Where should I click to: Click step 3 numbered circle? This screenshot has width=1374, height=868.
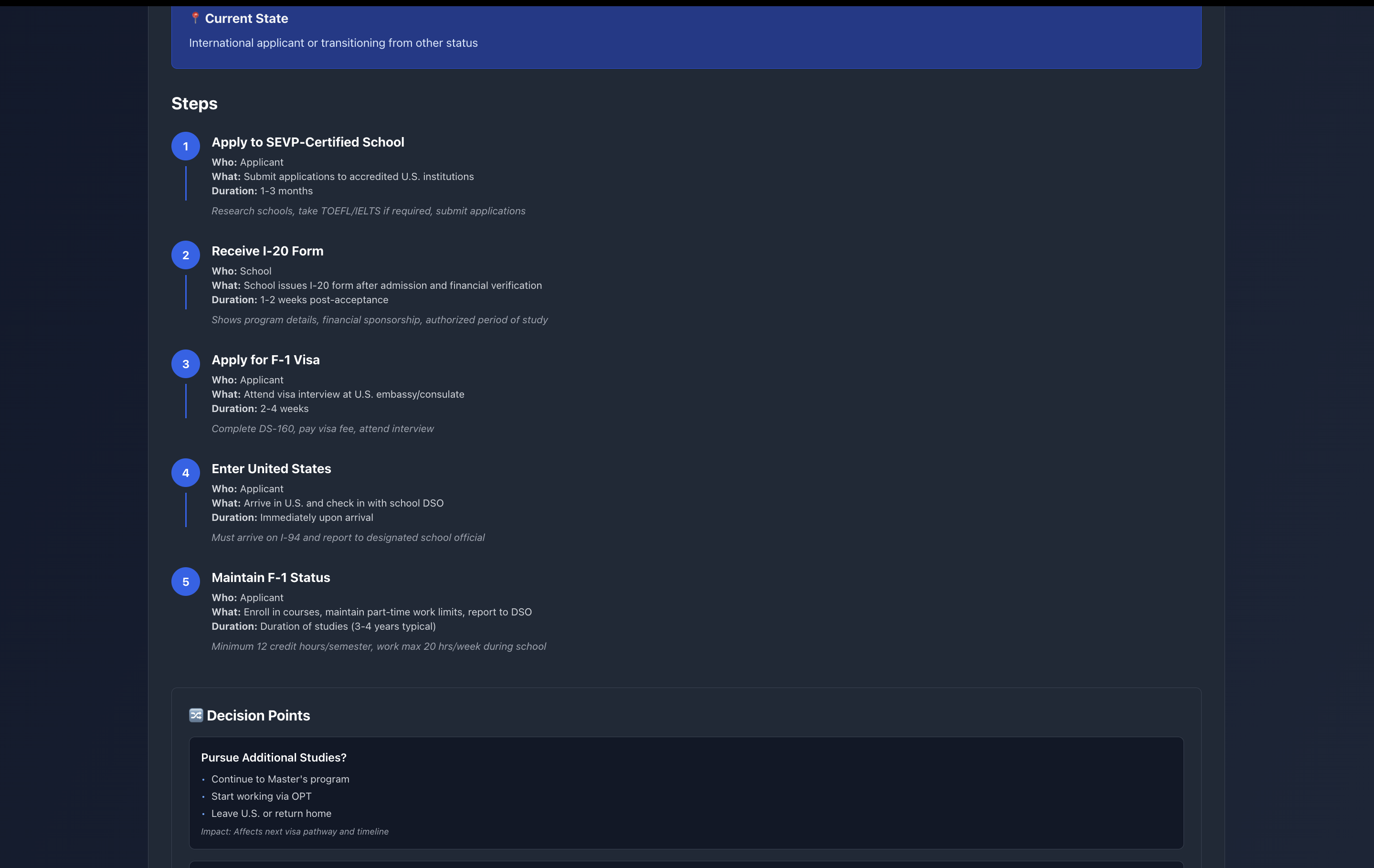point(185,364)
